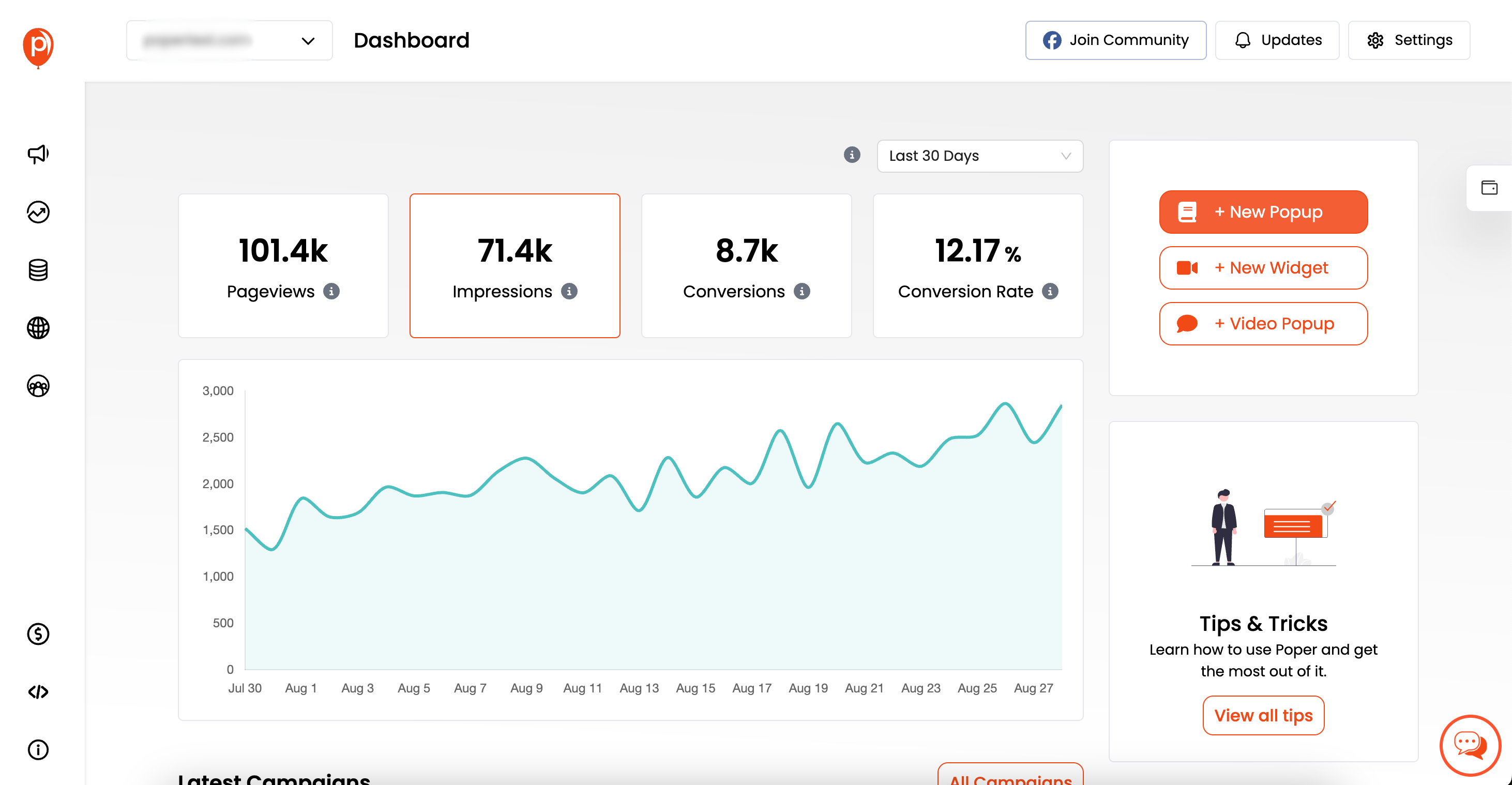Image resolution: width=1512 pixels, height=785 pixels.
Task: Open the embed code sidebar icon
Action: tap(38, 691)
